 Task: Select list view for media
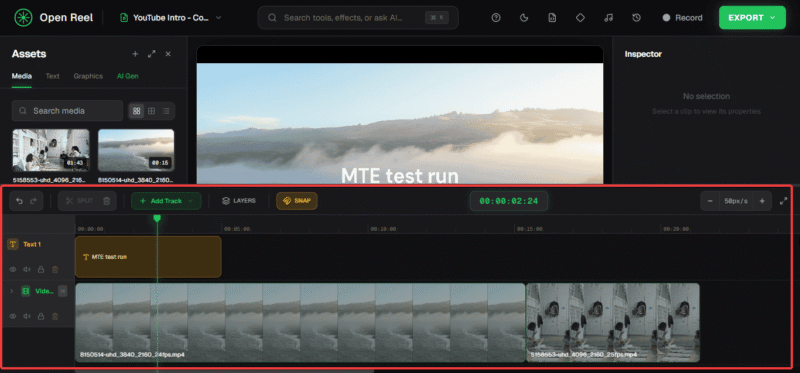point(166,111)
